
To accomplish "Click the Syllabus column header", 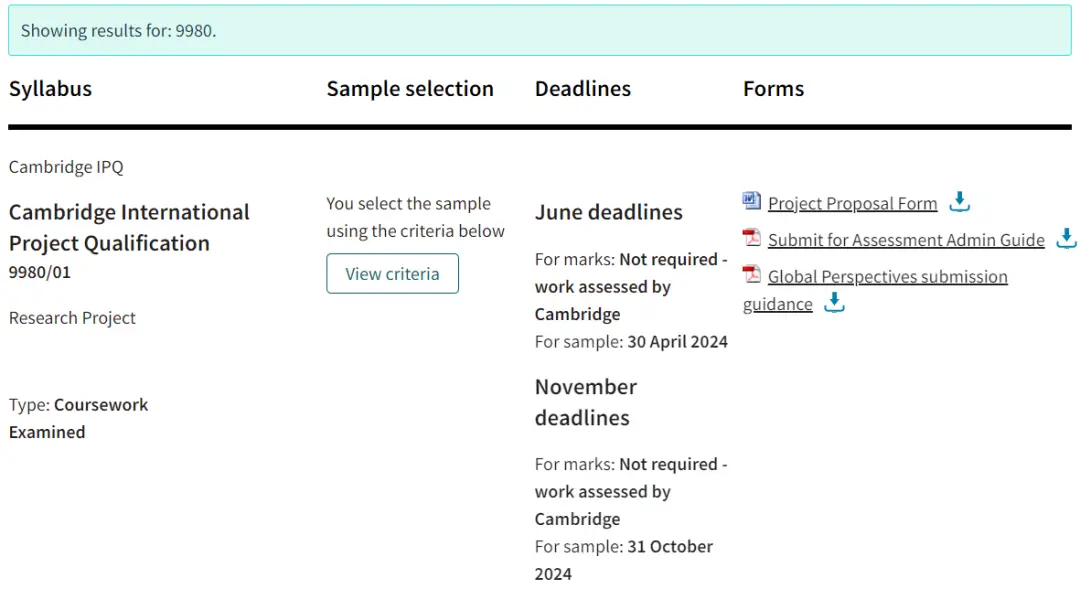I will [x=50, y=89].
